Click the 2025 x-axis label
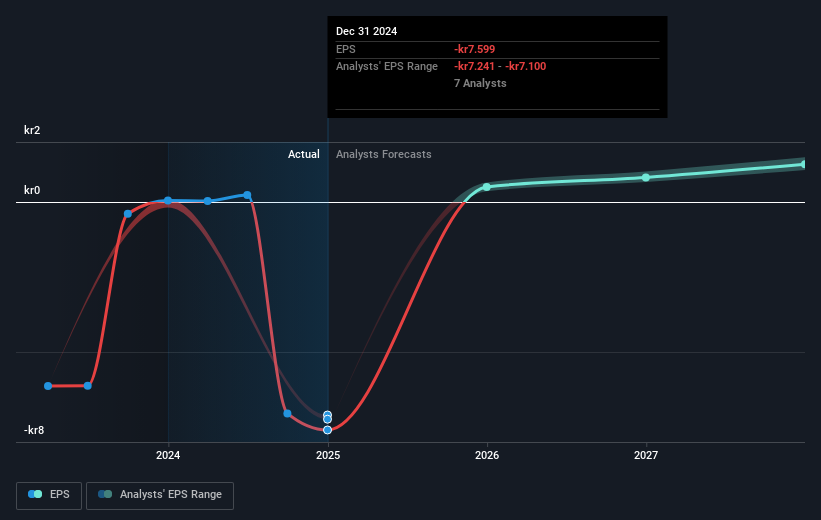Viewport: 821px width, 520px height. pos(328,455)
